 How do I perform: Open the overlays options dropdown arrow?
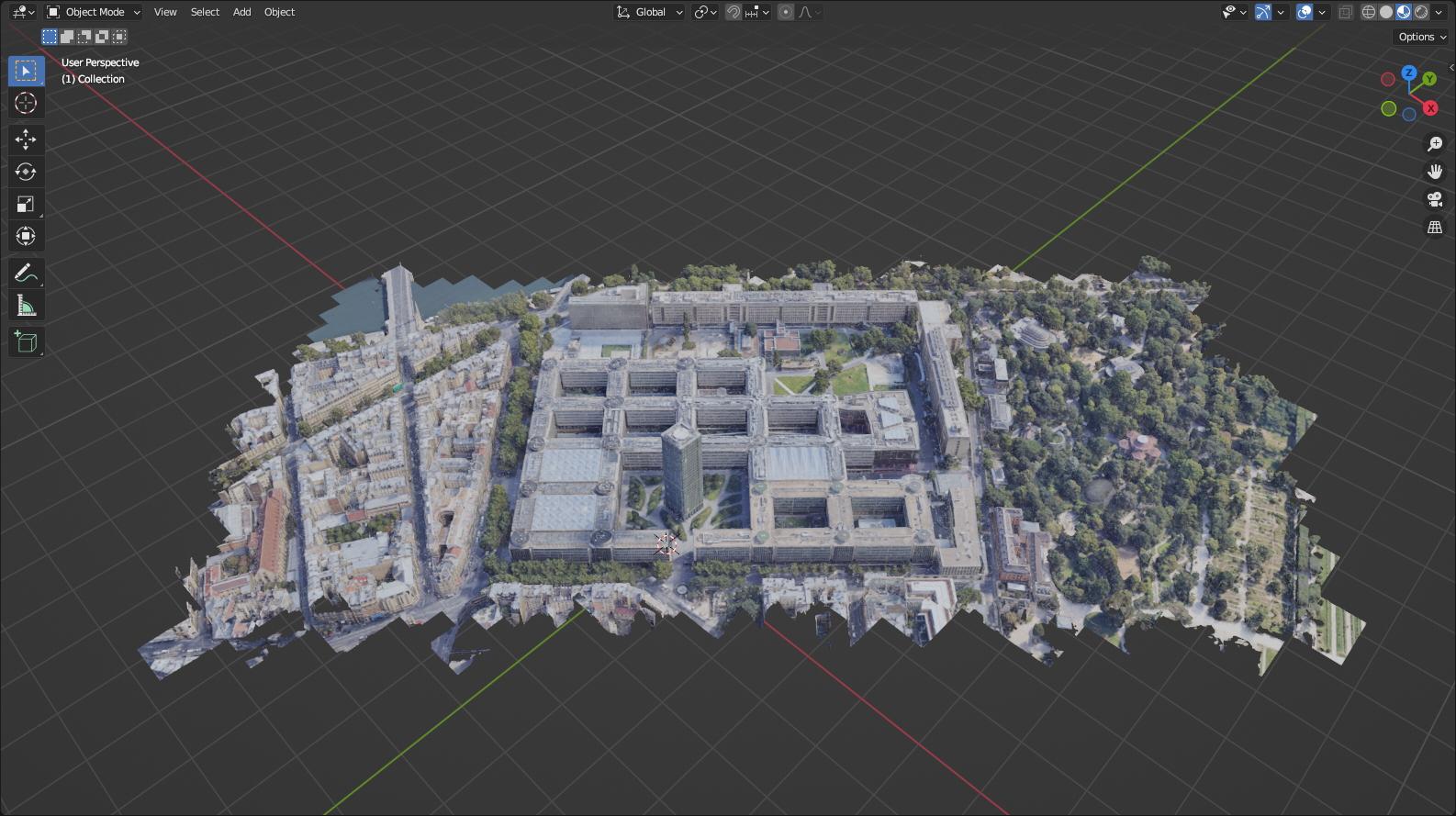click(x=1322, y=12)
